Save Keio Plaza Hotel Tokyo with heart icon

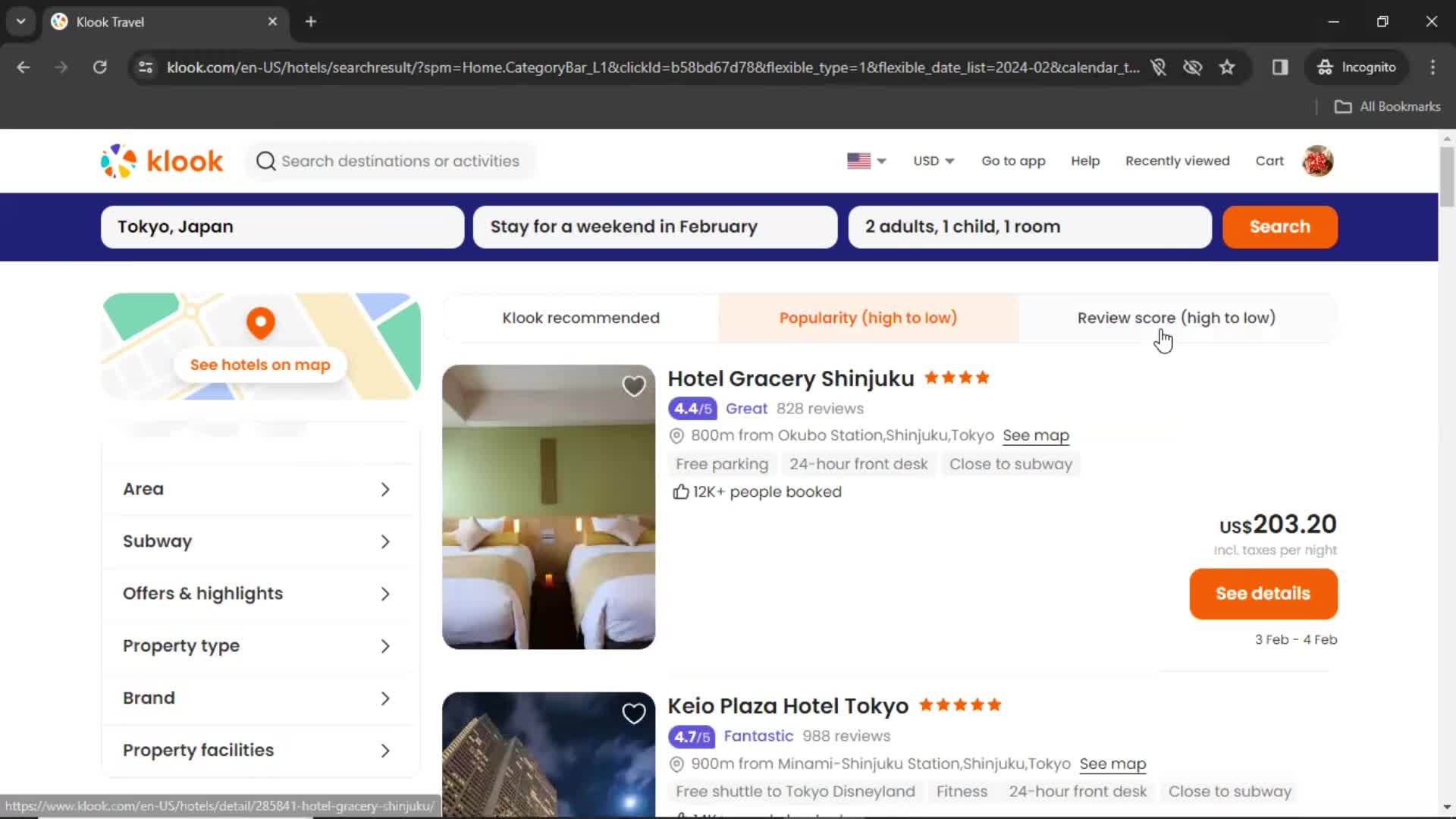[x=634, y=714]
